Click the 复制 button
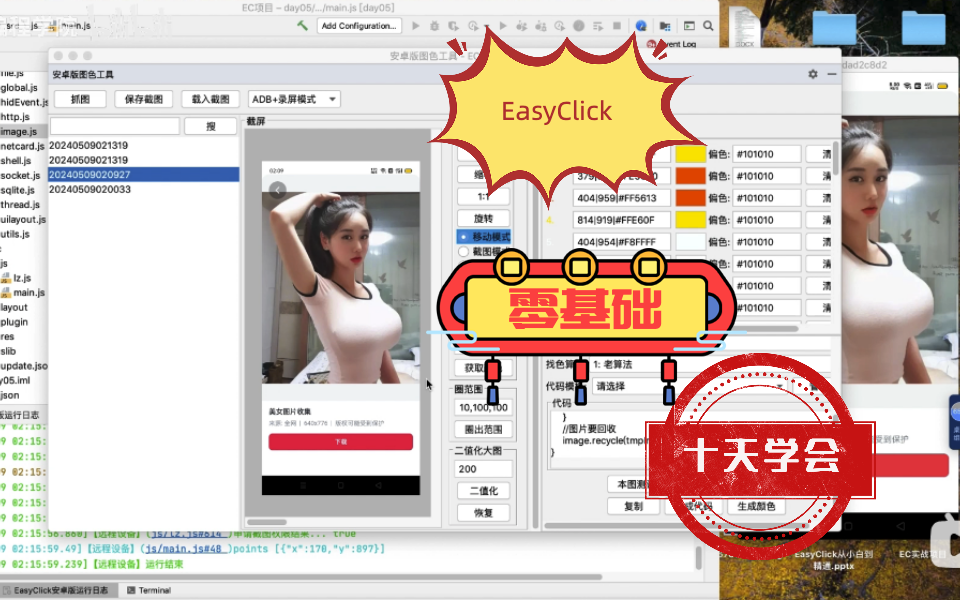 pos(633,506)
